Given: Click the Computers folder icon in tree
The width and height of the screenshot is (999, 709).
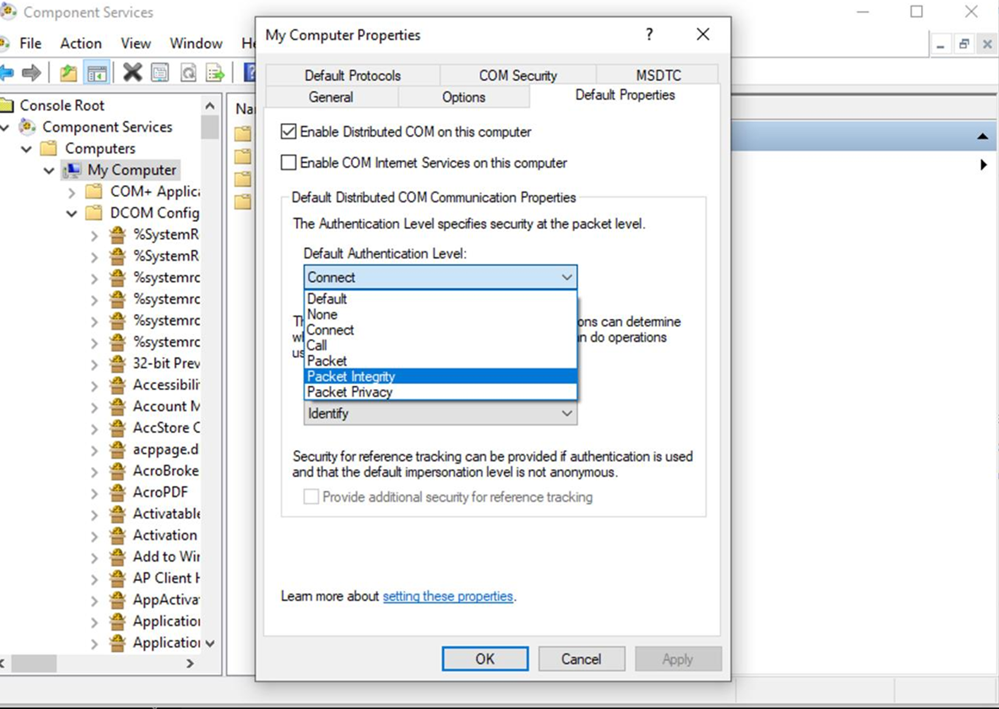Looking at the screenshot, I should coord(48,148).
